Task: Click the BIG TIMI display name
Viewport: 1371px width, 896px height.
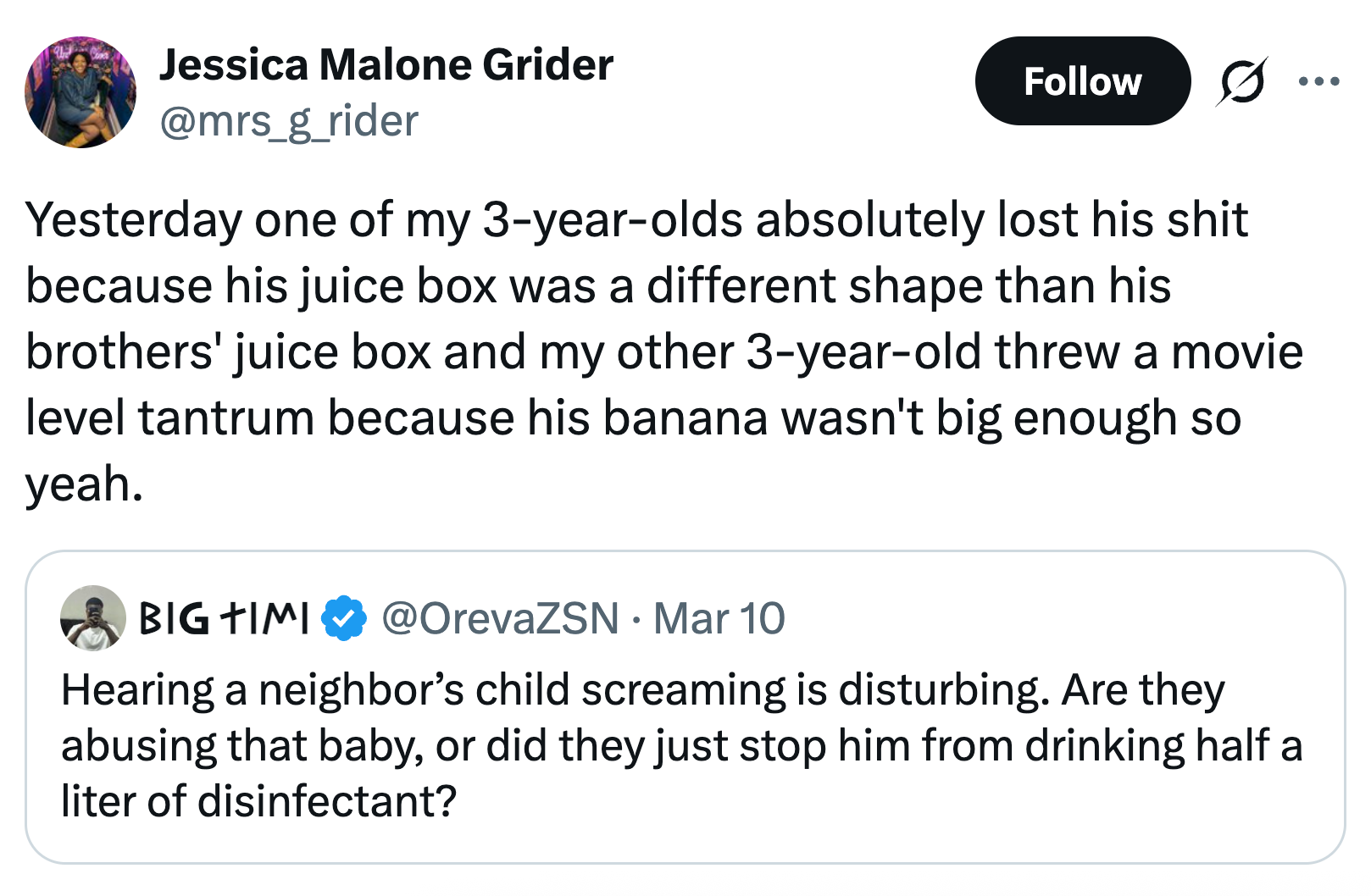Action: [223, 618]
